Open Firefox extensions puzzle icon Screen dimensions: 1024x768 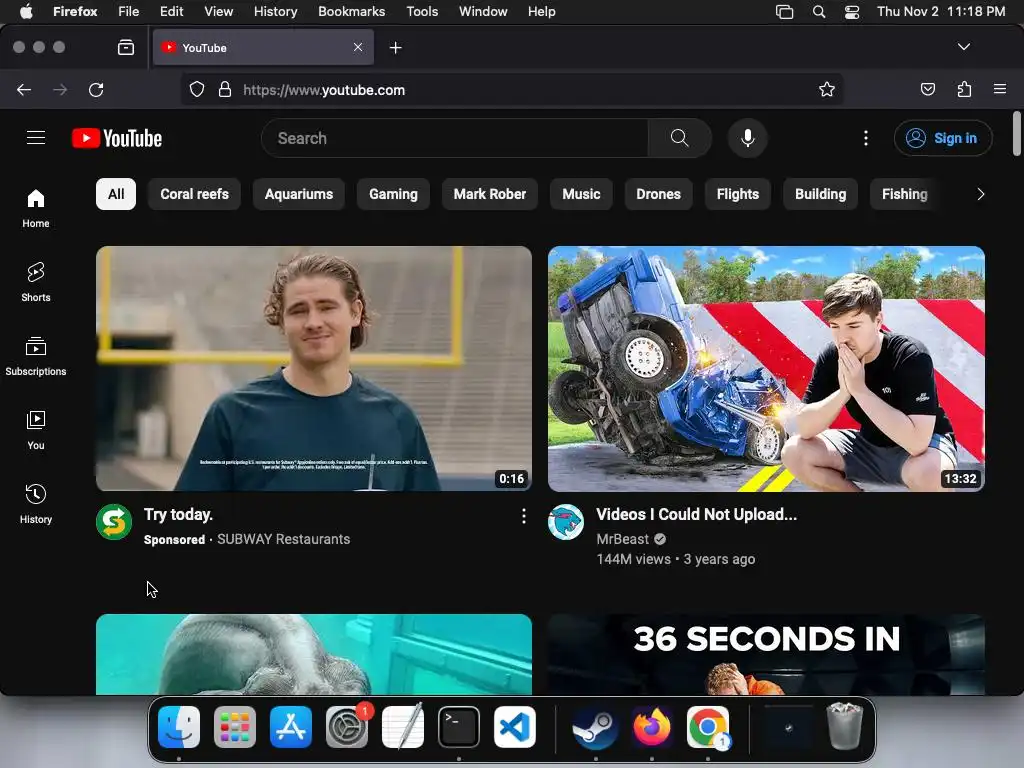point(964,89)
